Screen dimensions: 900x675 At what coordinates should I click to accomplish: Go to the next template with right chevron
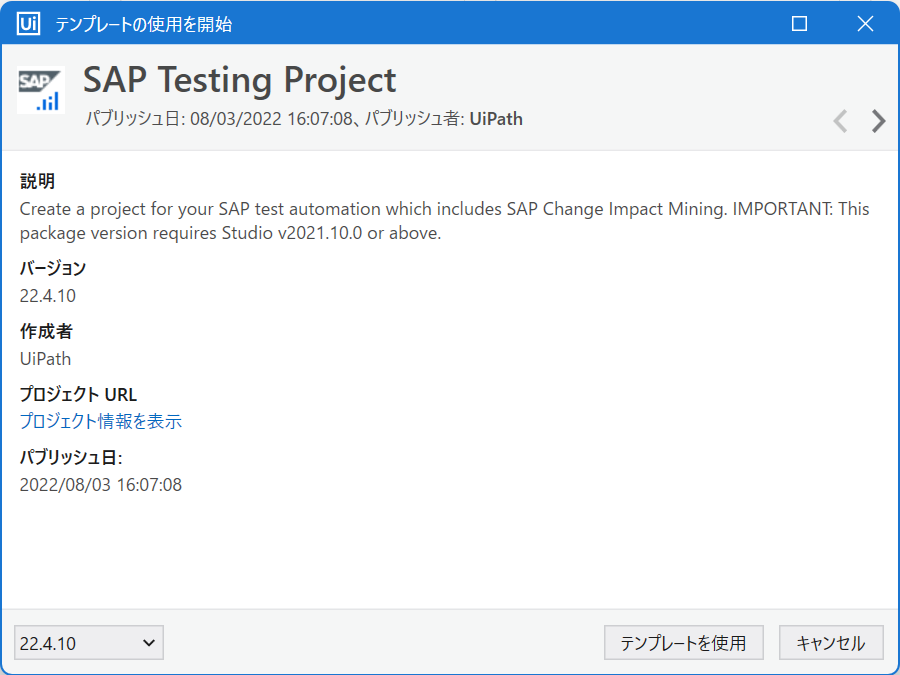pos(878,121)
